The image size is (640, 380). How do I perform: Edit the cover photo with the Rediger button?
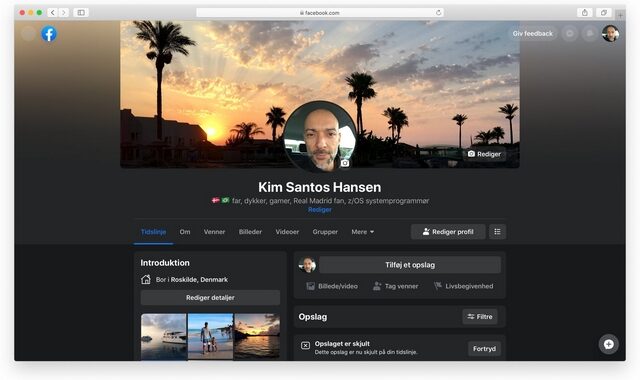point(484,154)
